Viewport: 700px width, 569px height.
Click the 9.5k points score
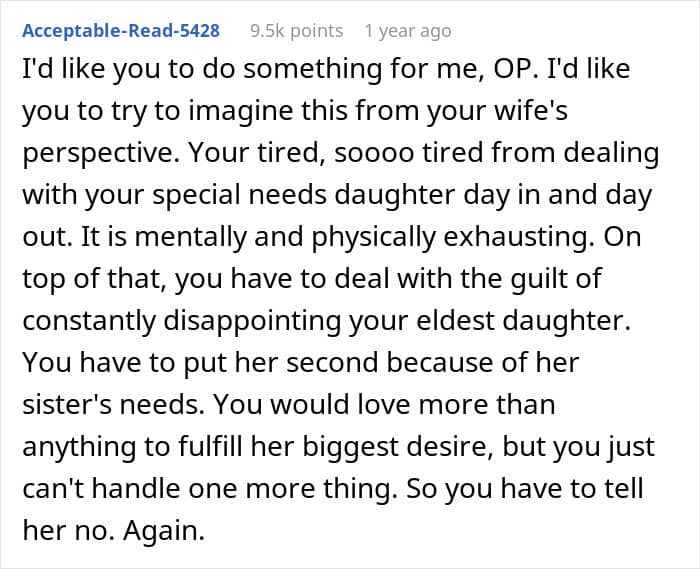pyautogui.click(x=297, y=31)
